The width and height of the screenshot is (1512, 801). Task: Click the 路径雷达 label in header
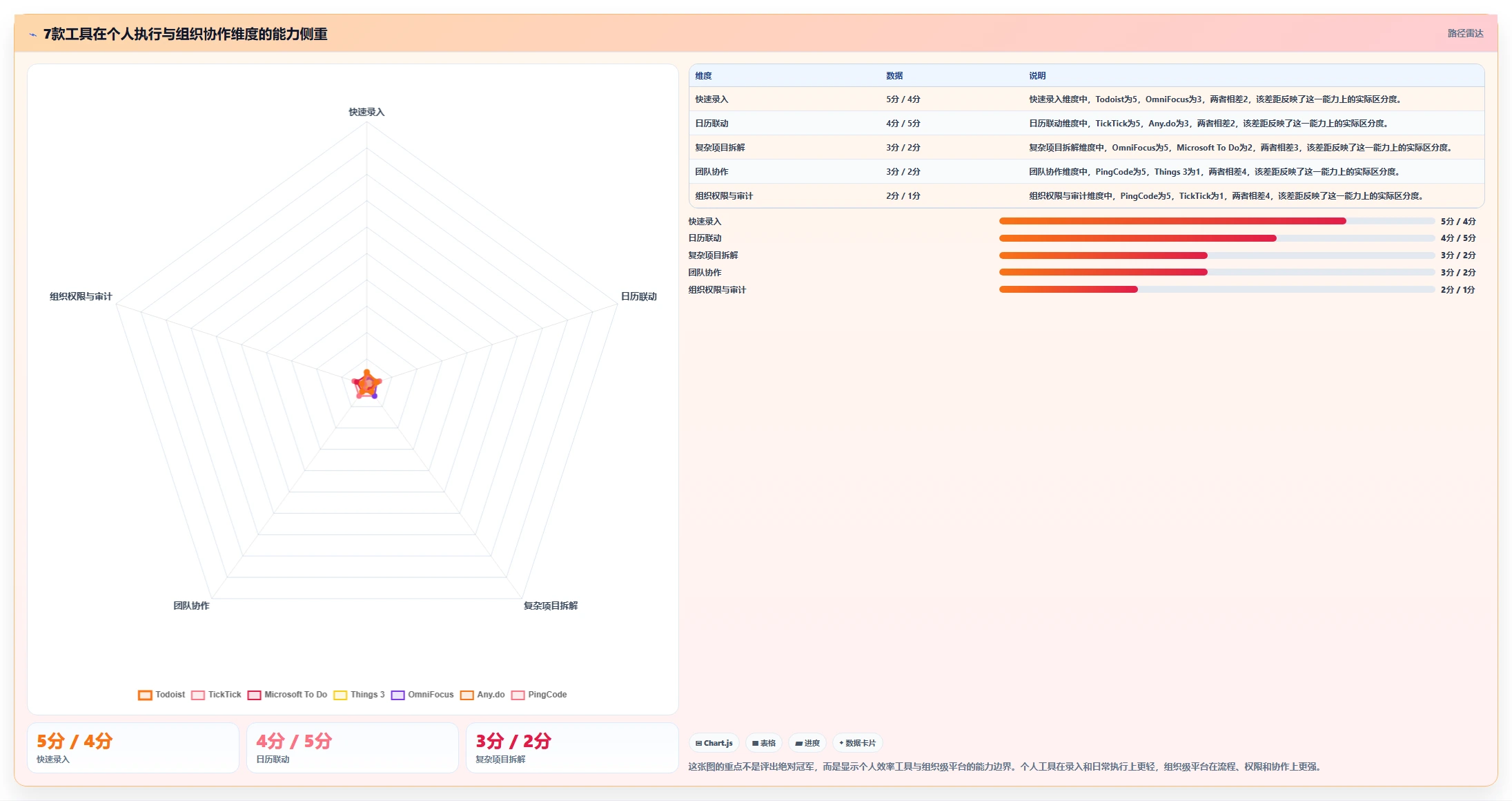(1465, 33)
